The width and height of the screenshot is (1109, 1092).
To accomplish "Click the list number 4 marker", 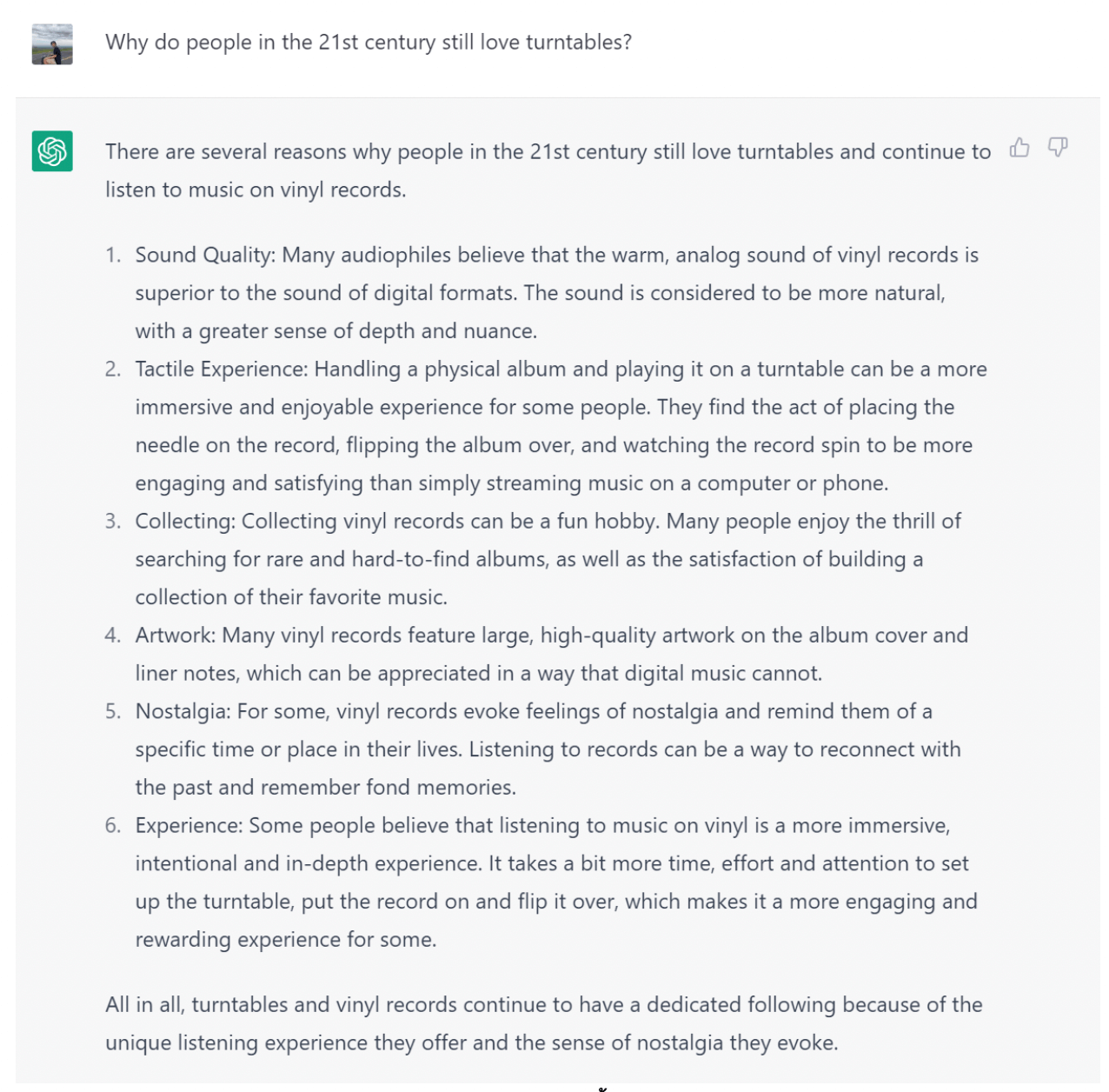I will pos(113,635).
